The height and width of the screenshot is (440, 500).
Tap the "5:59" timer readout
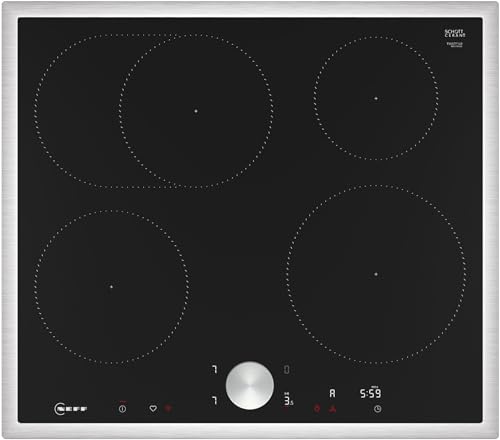[x=370, y=393]
